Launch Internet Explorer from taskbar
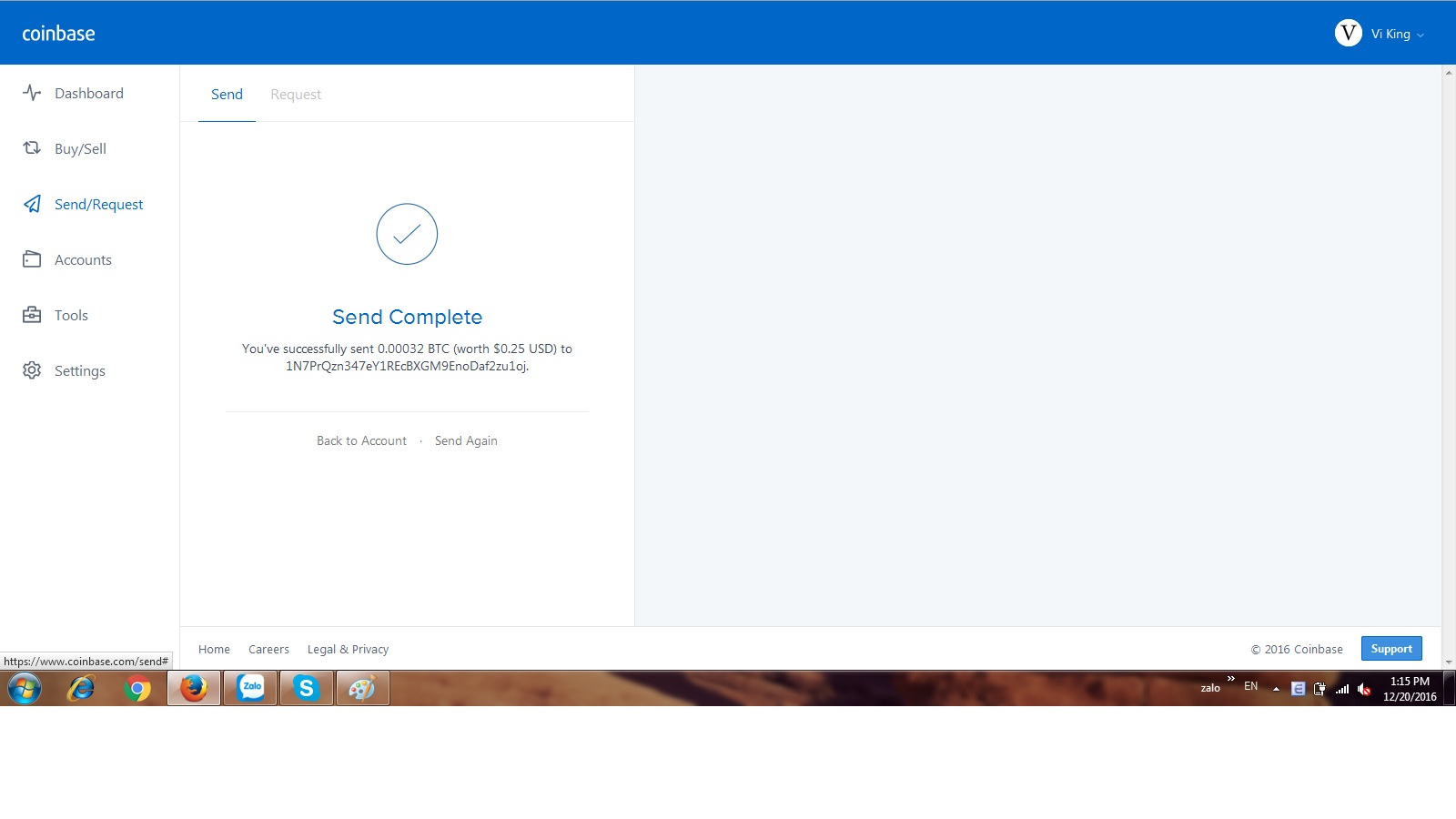The width and height of the screenshot is (1456, 819). point(81,688)
